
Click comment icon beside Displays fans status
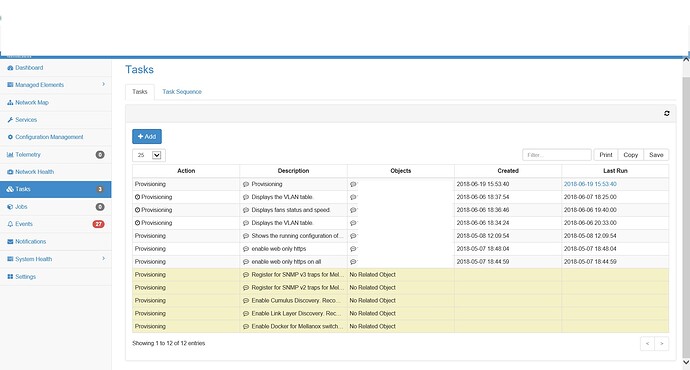click(x=246, y=210)
